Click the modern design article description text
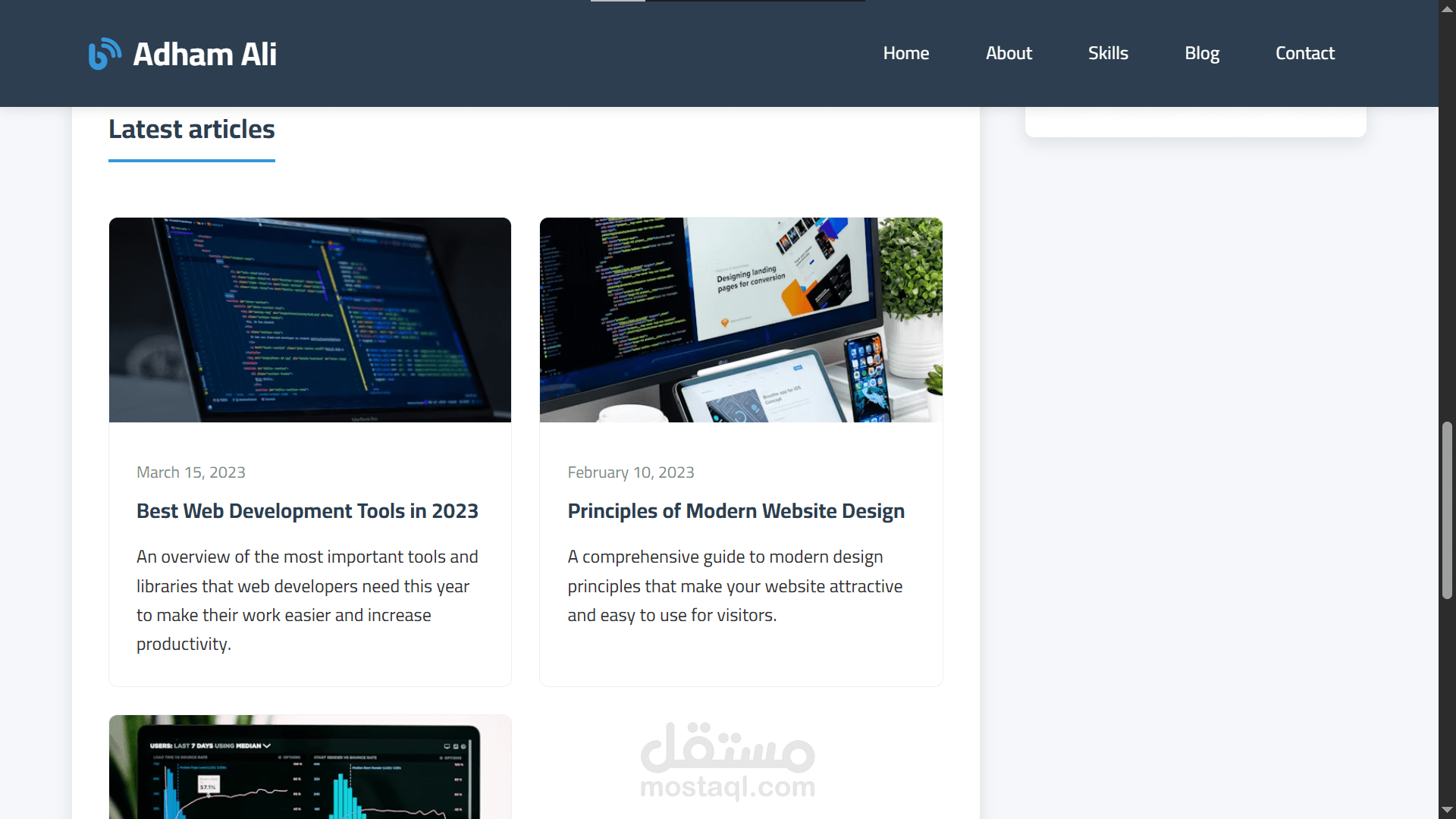Viewport: 1456px width, 819px height. click(x=734, y=585)
